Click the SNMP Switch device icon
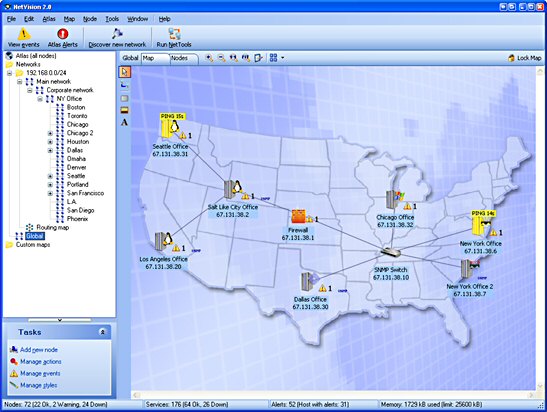 (x=390, y=252)
